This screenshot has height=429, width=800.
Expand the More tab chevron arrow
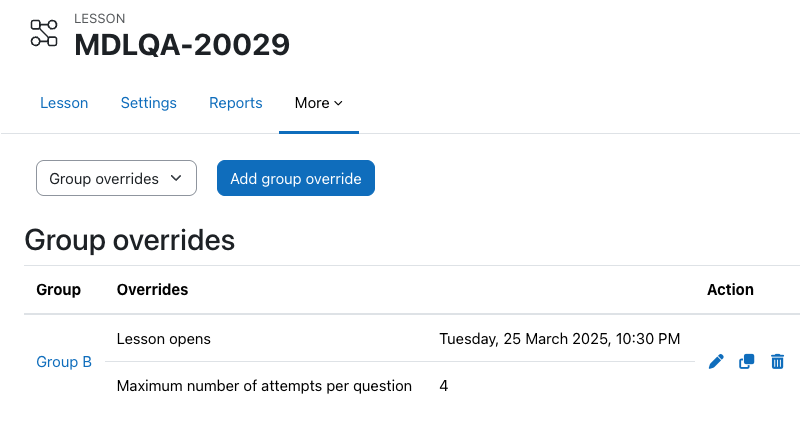338,103
